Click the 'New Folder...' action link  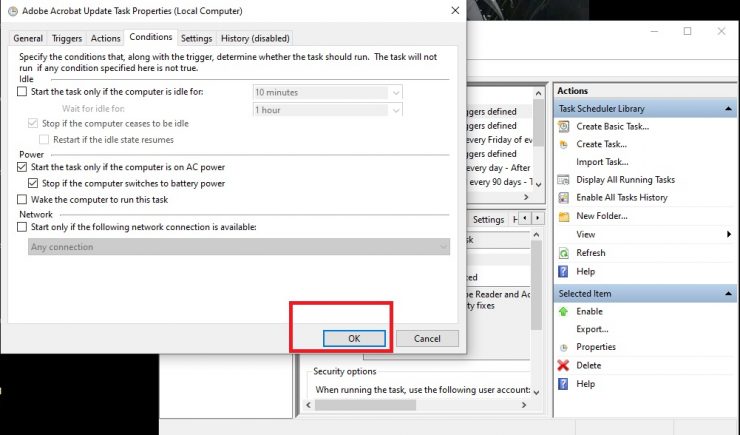click(602, 216)
